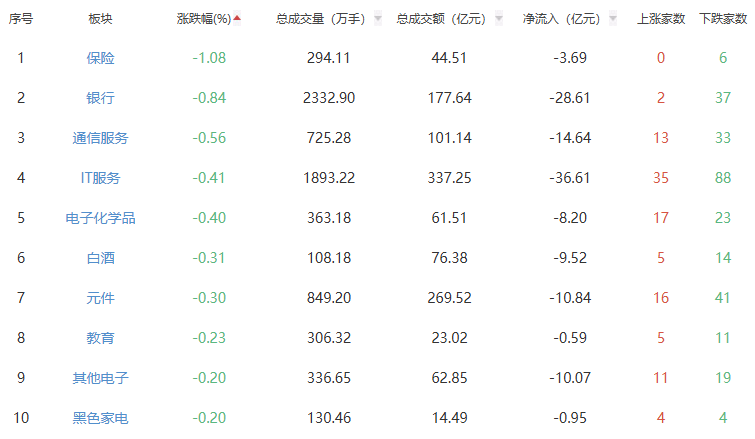Open the 教育 sector link
The image size is (755, 439).
[x=100, y=338]
